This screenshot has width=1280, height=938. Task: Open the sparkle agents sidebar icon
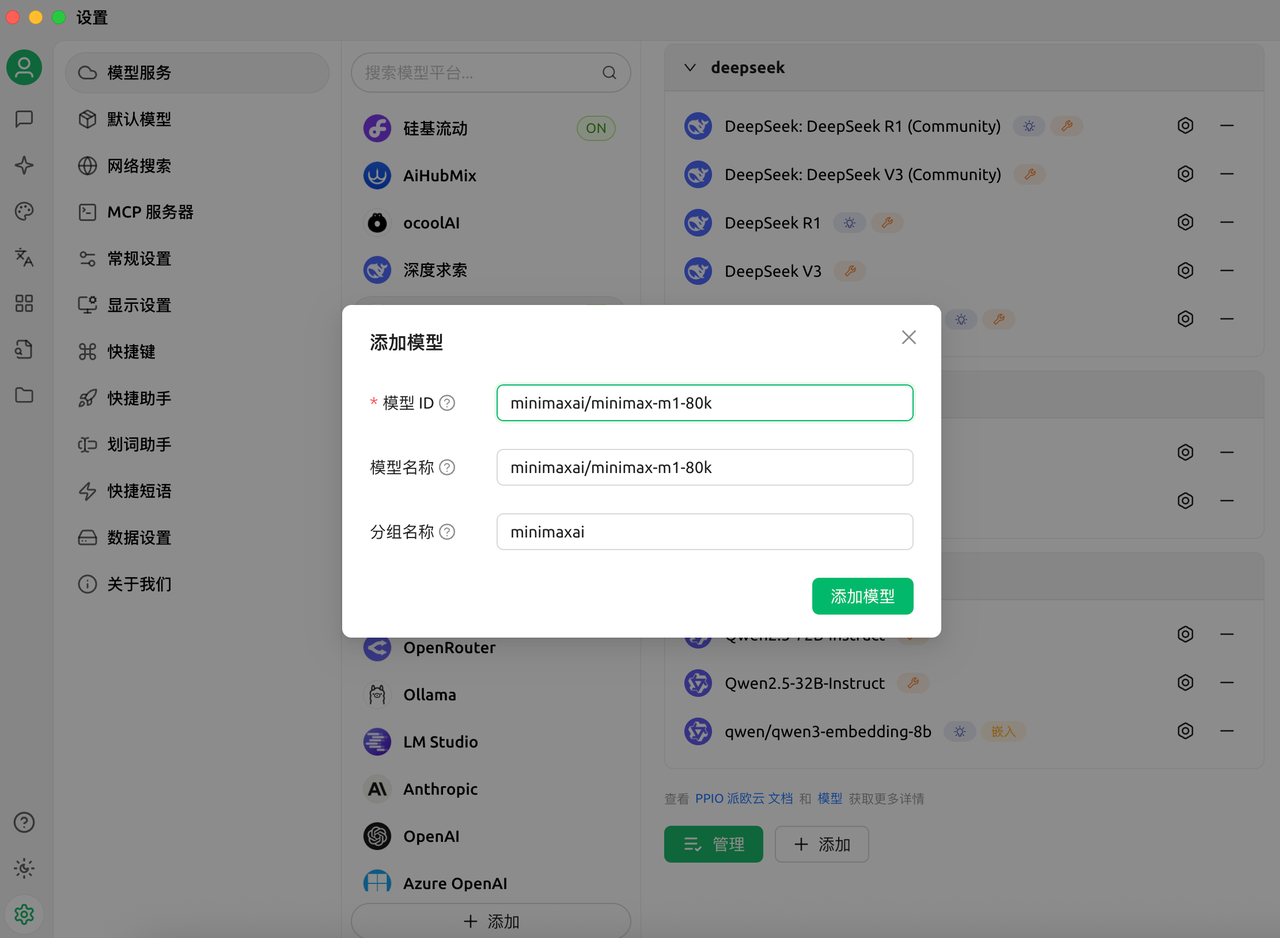24,165
